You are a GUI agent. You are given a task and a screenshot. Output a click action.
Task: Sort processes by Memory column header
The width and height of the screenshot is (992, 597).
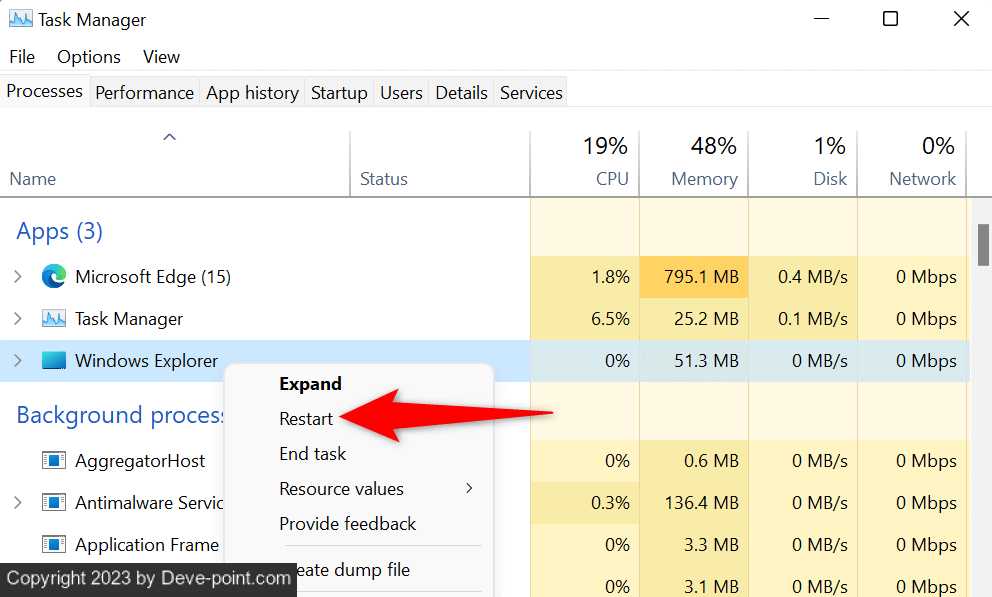703,178
